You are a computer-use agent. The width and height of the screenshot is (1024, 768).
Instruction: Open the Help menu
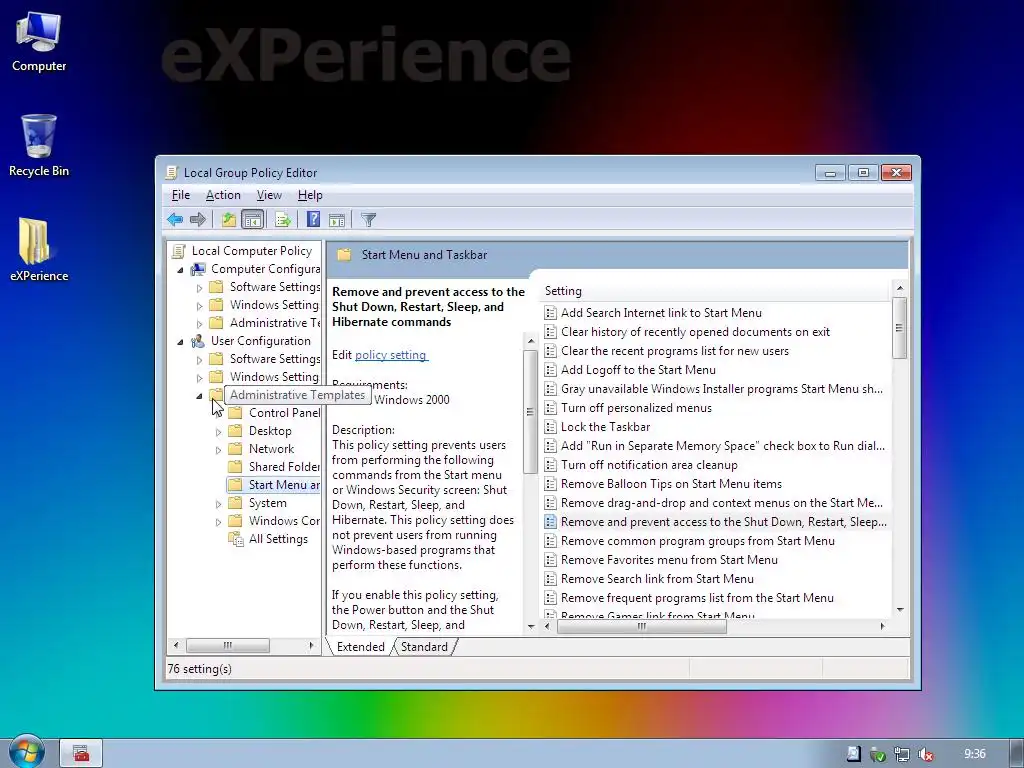point(310,195)
